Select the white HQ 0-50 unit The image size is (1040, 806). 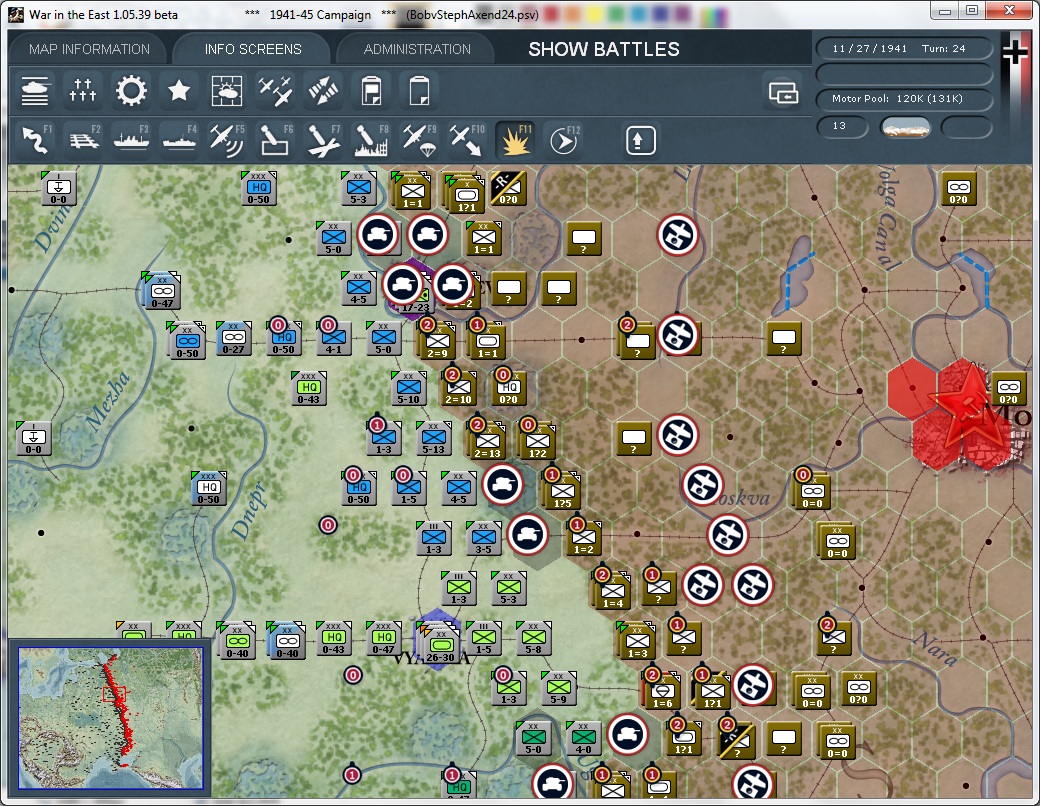[x=208, y=489]
